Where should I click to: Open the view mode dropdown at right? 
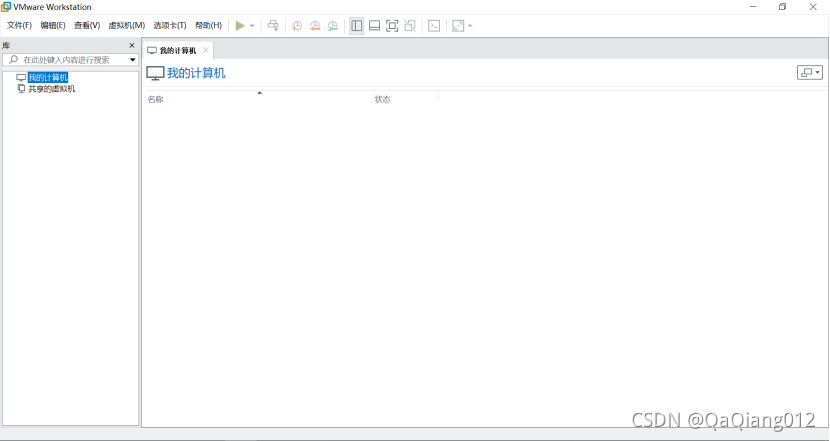point(810,73)
